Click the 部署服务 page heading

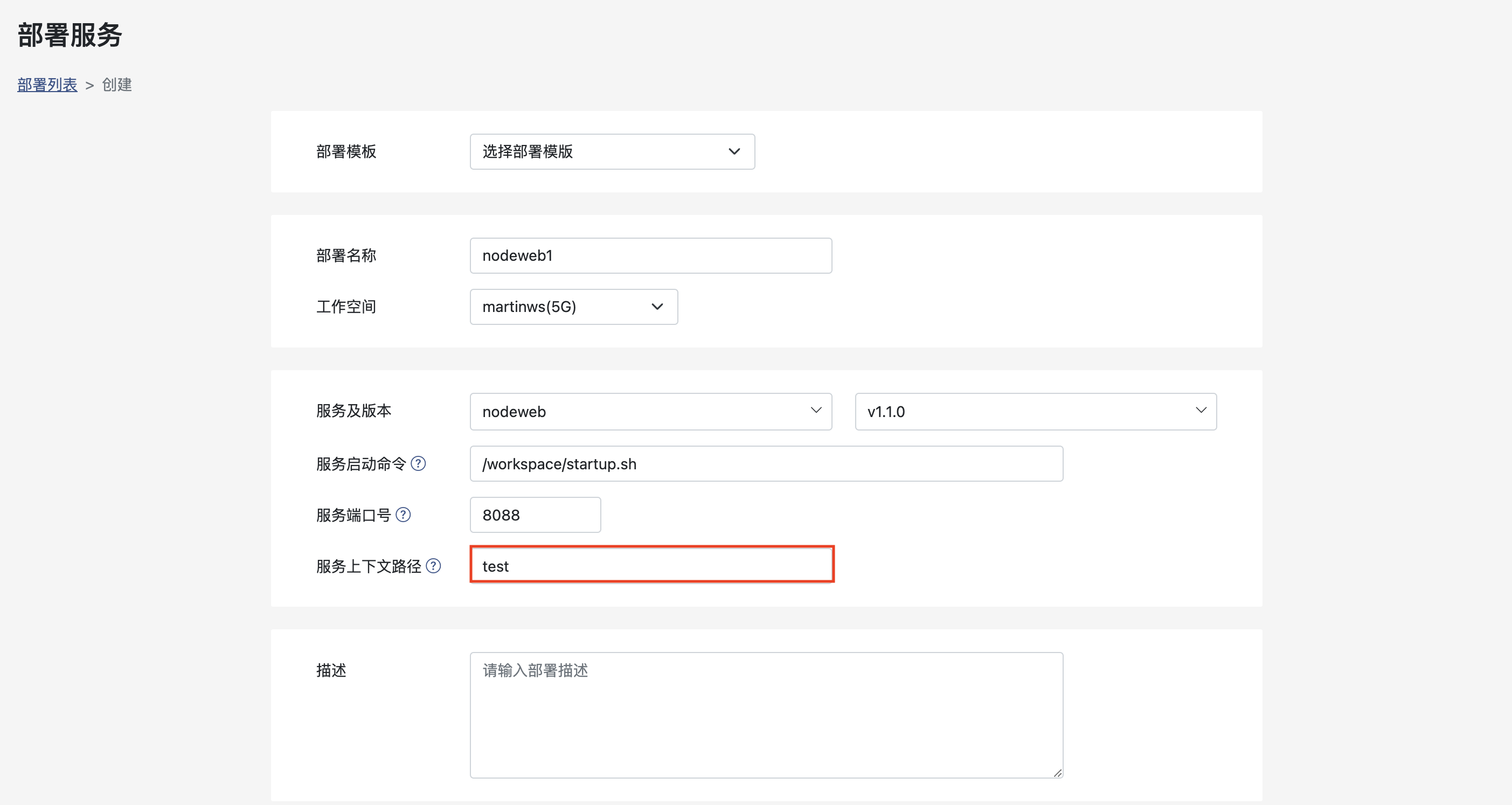point(70,34)
